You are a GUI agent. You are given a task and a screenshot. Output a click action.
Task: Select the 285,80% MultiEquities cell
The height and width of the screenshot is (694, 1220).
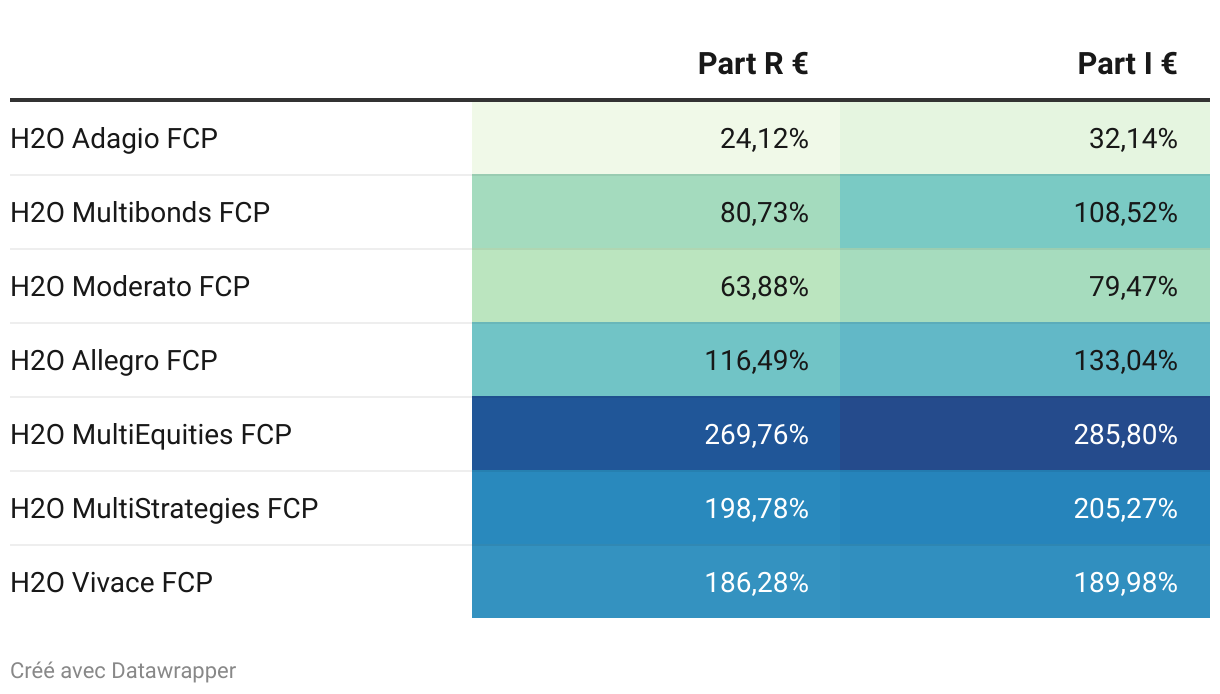(x=1124, y=435)
